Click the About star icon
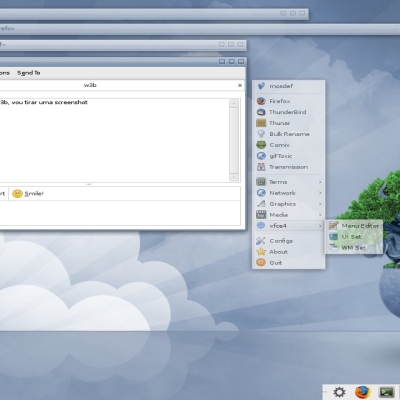 click(x=261, y=252)
